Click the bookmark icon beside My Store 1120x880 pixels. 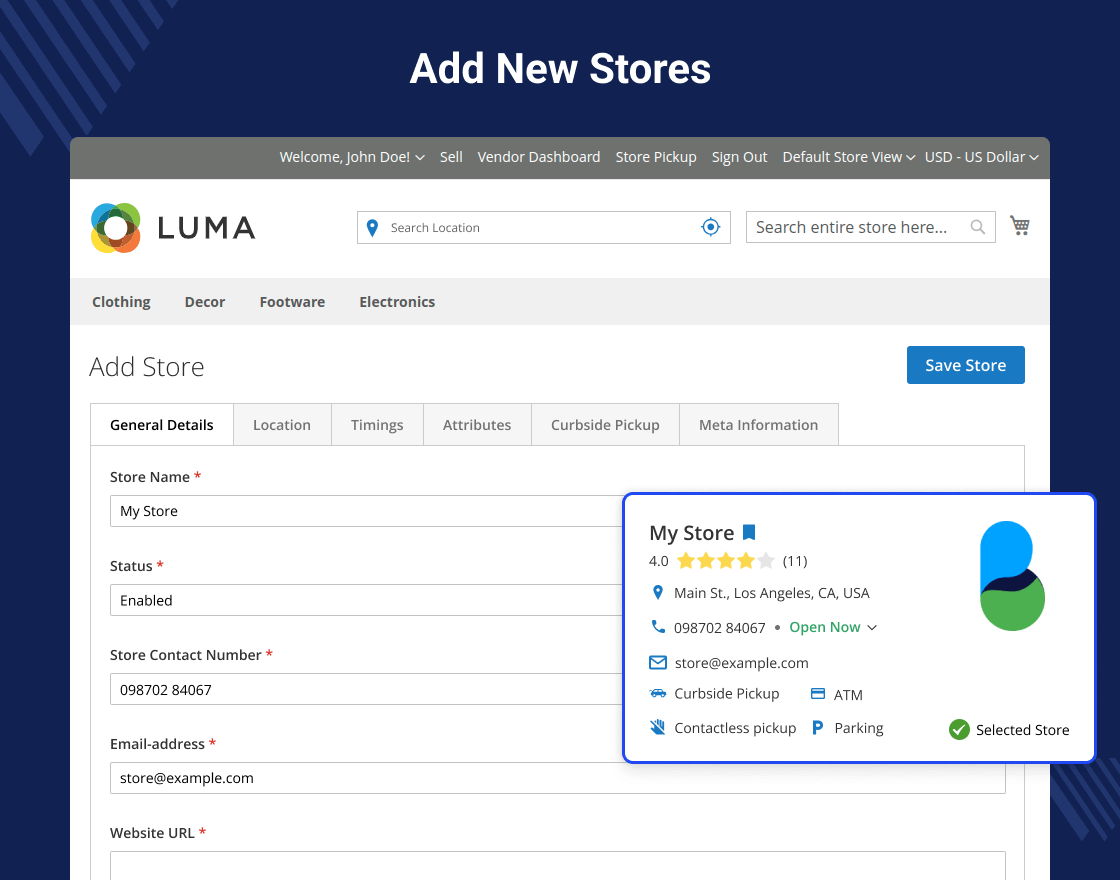click(749, 532)
